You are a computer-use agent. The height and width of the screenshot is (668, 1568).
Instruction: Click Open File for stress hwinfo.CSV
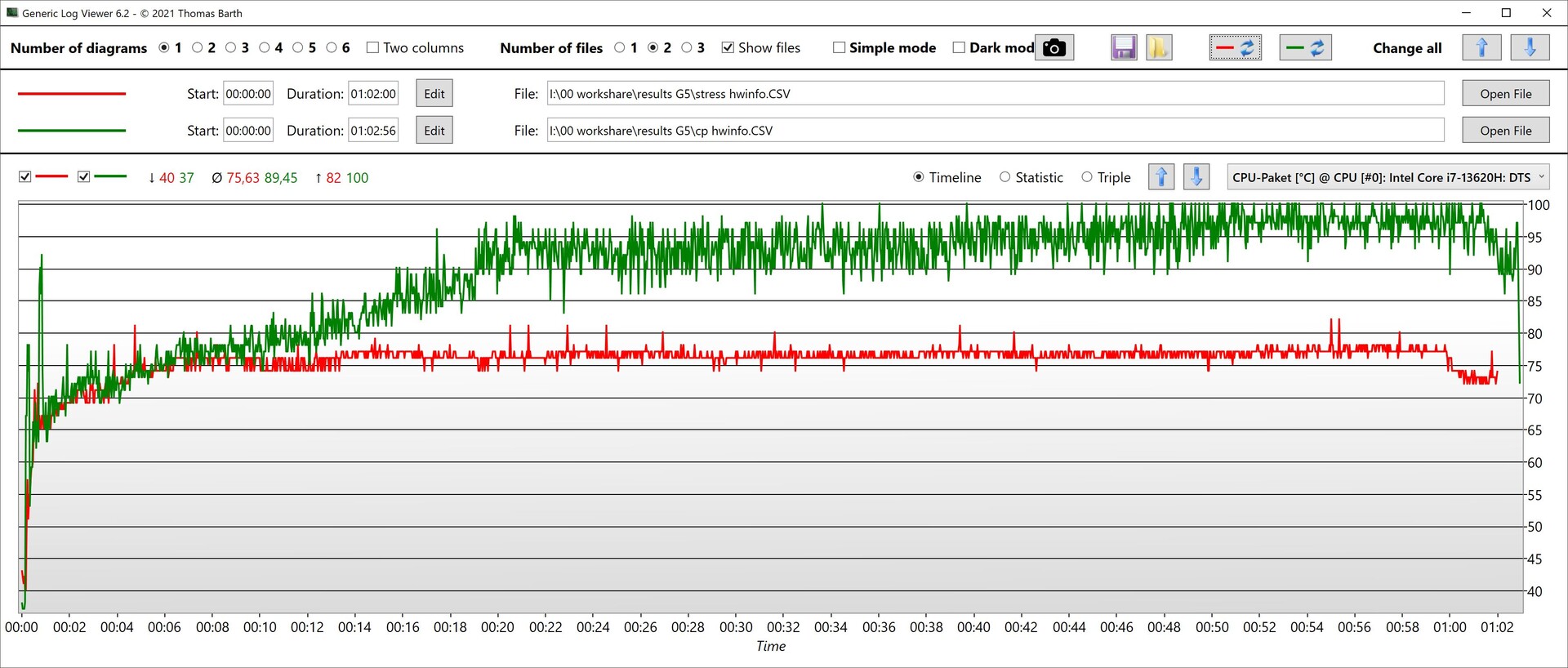[1505, 94]
